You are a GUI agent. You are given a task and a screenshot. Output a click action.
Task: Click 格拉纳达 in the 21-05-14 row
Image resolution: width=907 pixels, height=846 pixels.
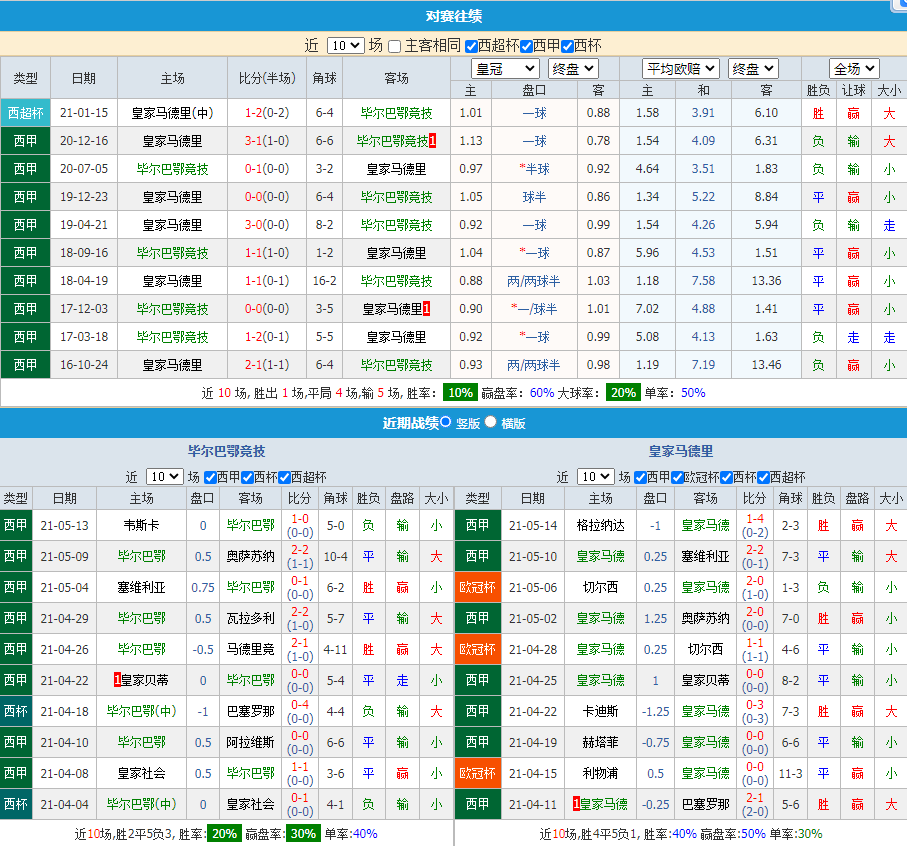[600, 526]
